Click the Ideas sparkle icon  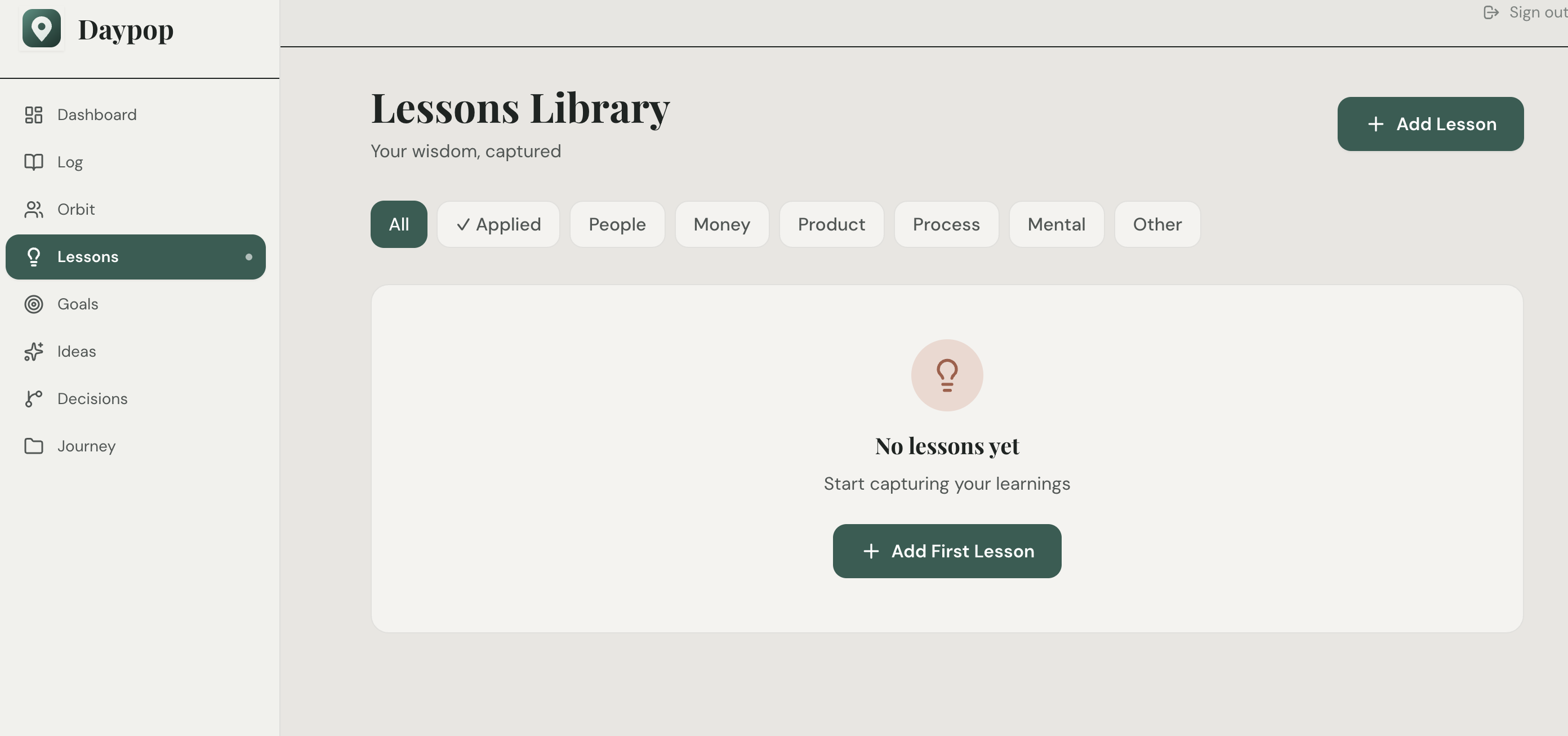point(33,352)
